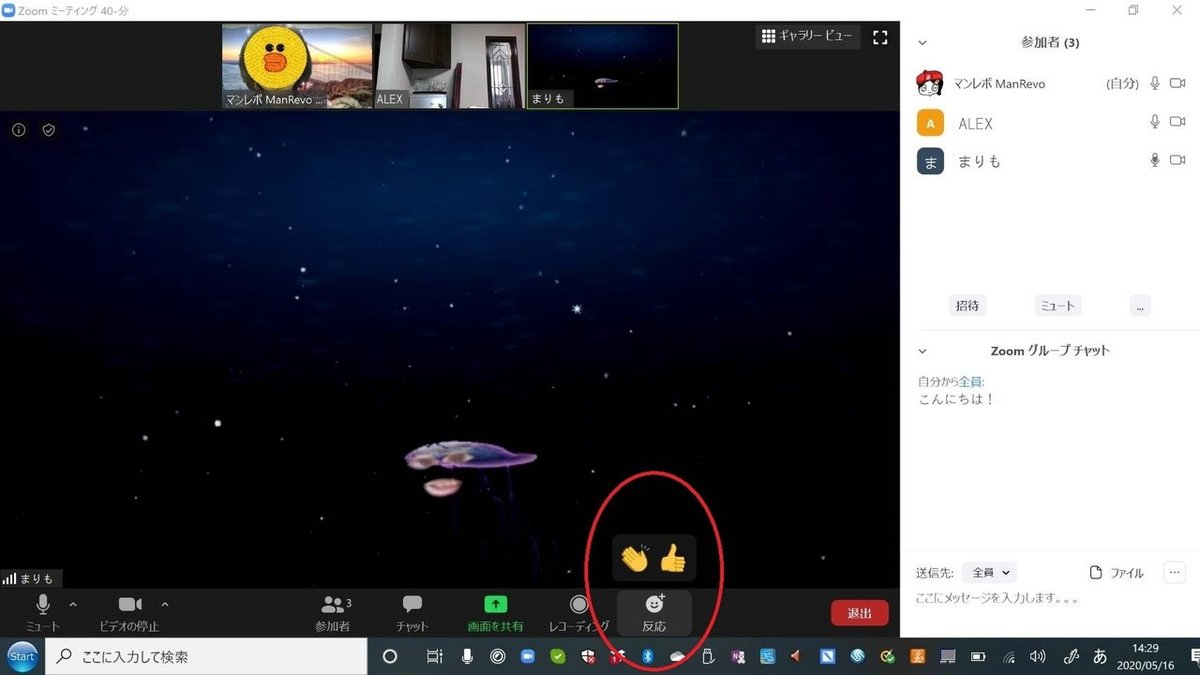The image size is (1200, 675).
Task: Toggle camera icon on まりも row
Action: point(1177,160)
